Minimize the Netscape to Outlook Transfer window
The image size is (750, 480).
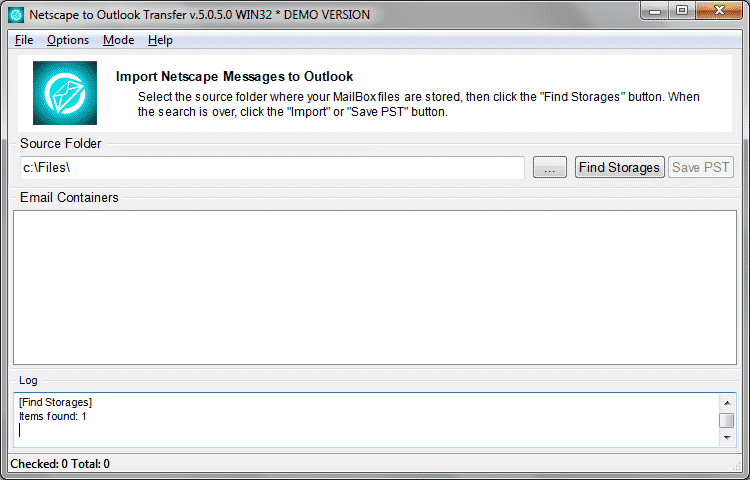tap(655, 11)
